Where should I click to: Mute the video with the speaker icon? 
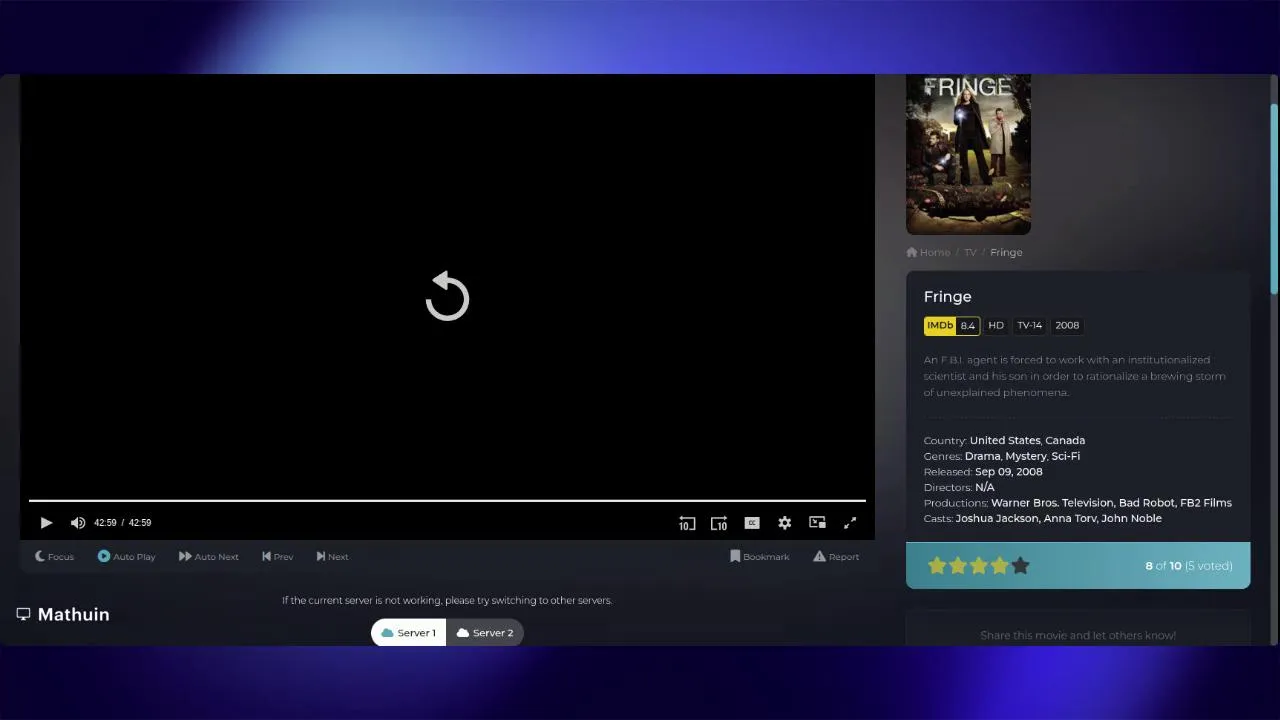[78, 523]
